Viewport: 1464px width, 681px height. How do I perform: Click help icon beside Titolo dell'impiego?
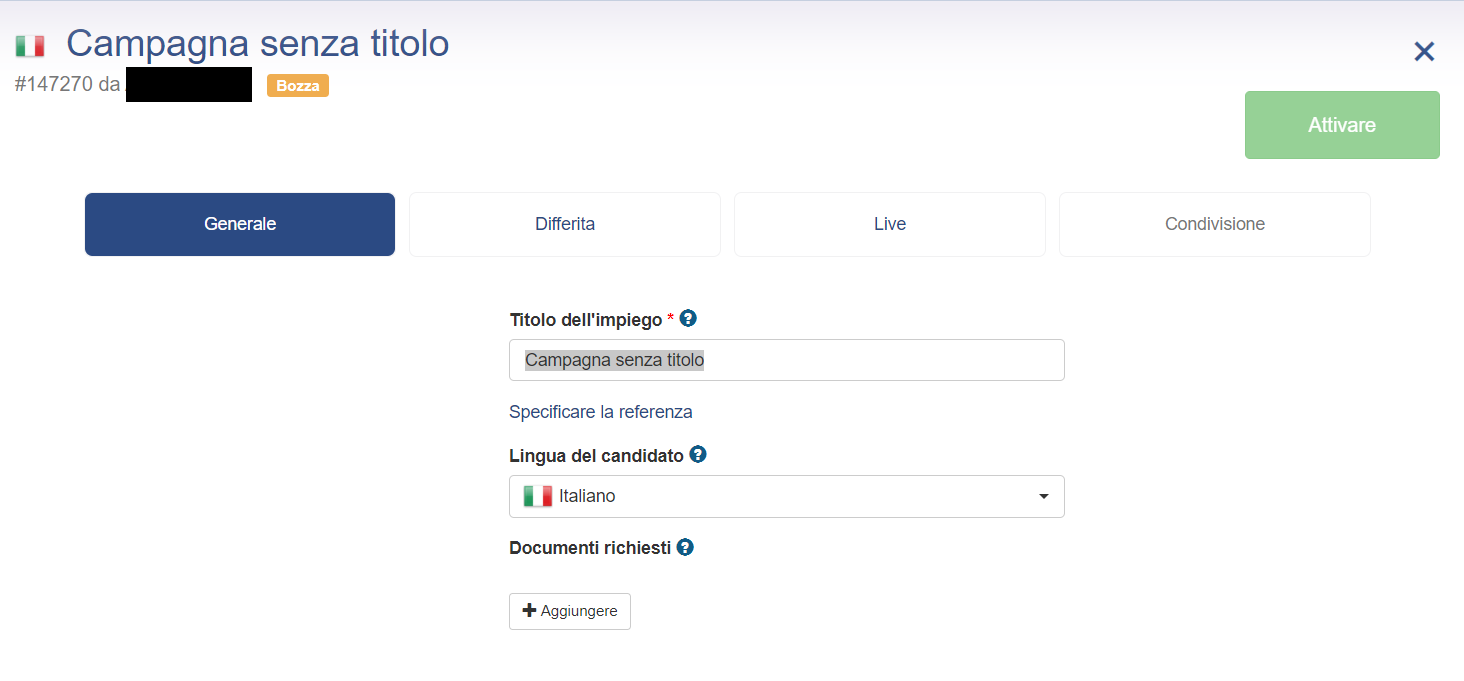[688, 318]
